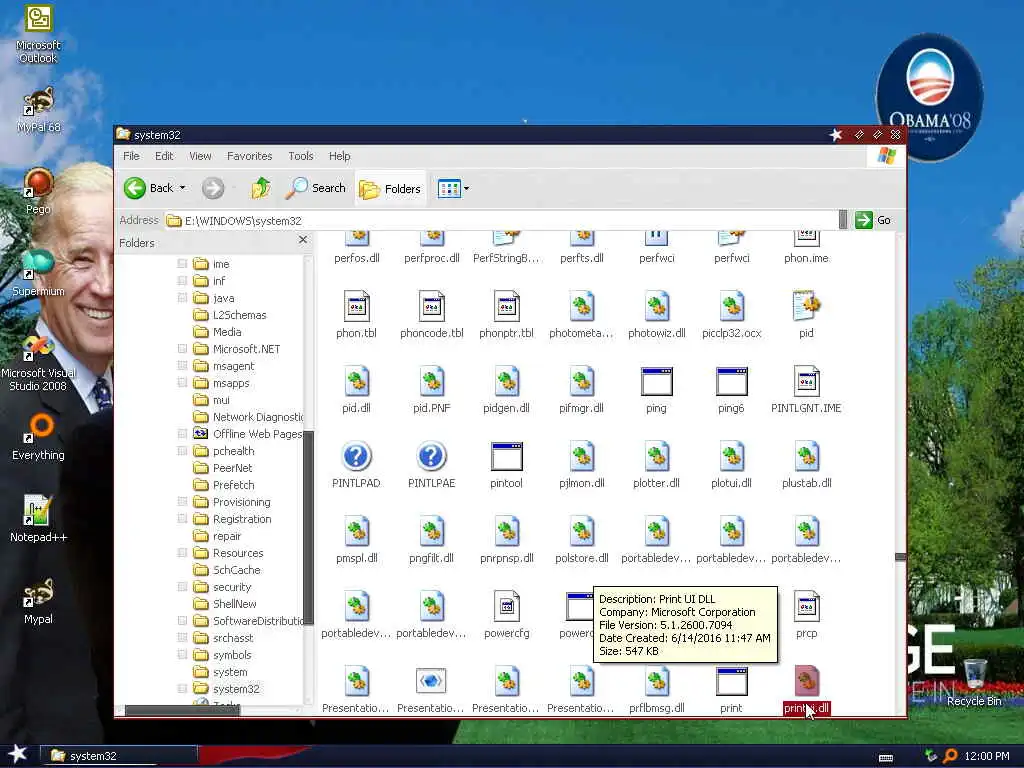Screen dimensions: 1024x768
Task: Click the star Start button on taskbar
Action: 17,754
